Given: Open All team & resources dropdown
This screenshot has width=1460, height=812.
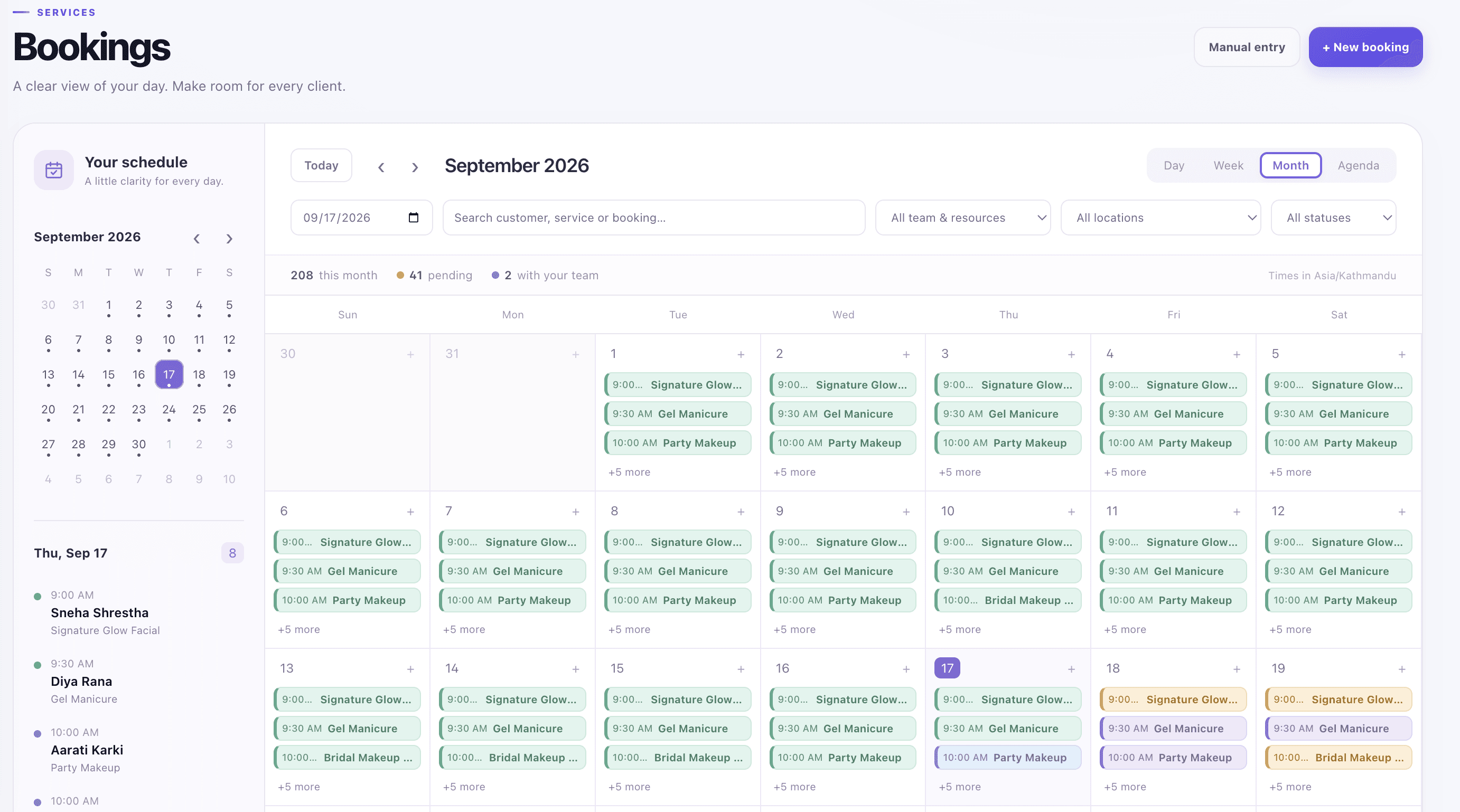Looking at the screenshot, I should [962, 218].
